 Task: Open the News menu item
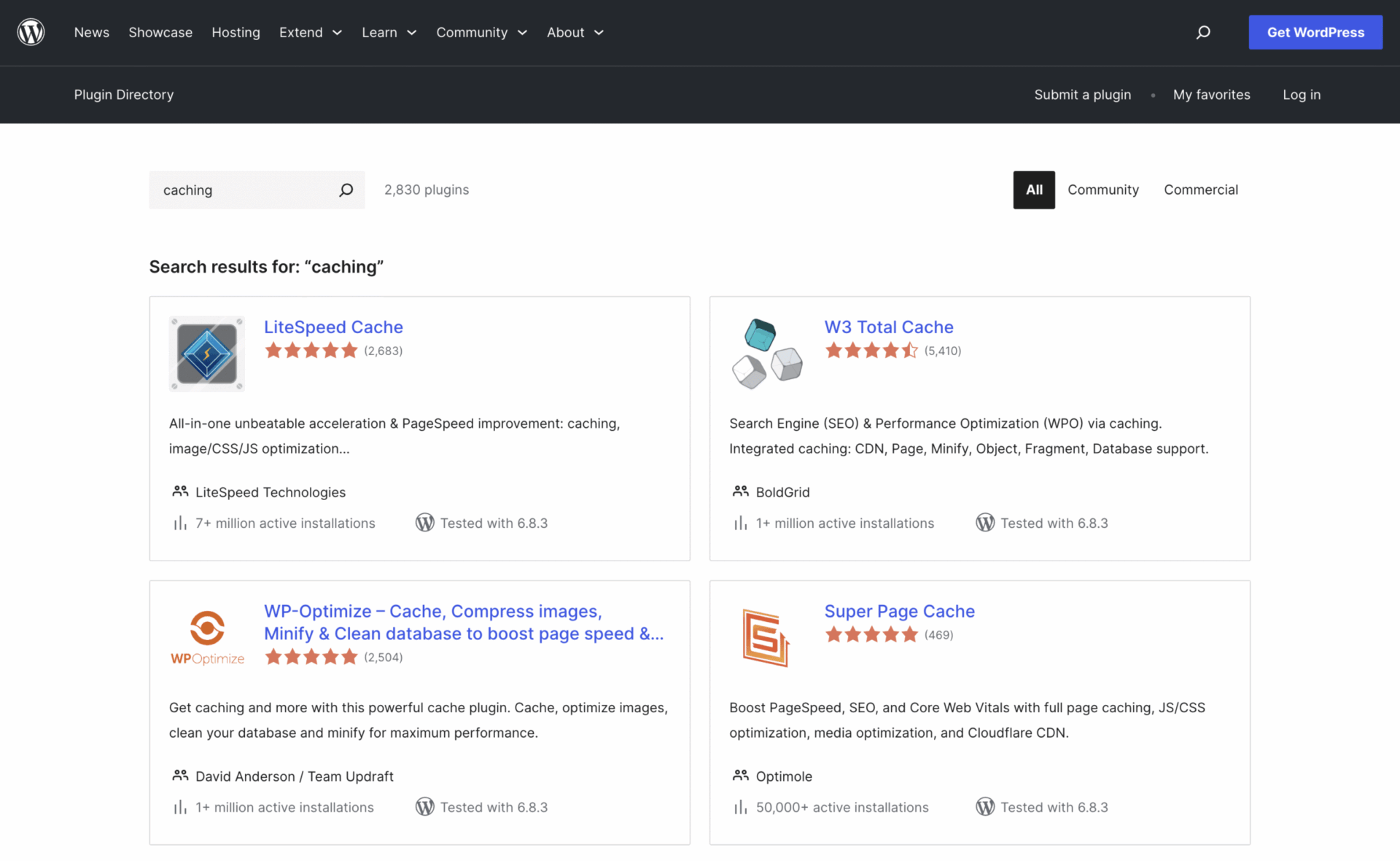[91, 32]
